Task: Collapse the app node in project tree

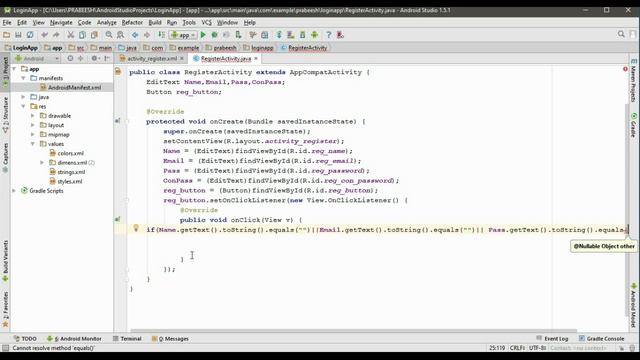Action: click(15, 69)
